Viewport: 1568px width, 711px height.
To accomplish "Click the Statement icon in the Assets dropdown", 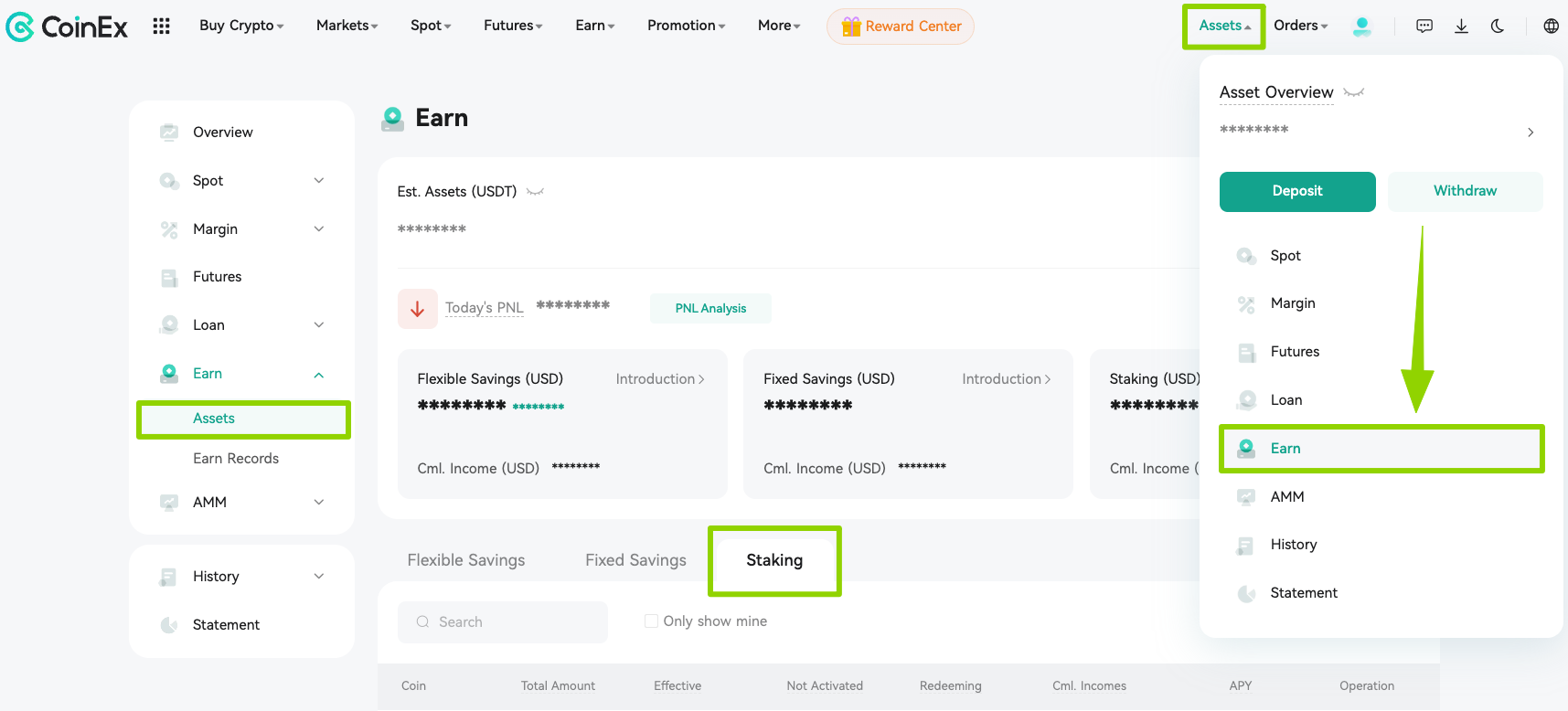I will click(1246, 593).
